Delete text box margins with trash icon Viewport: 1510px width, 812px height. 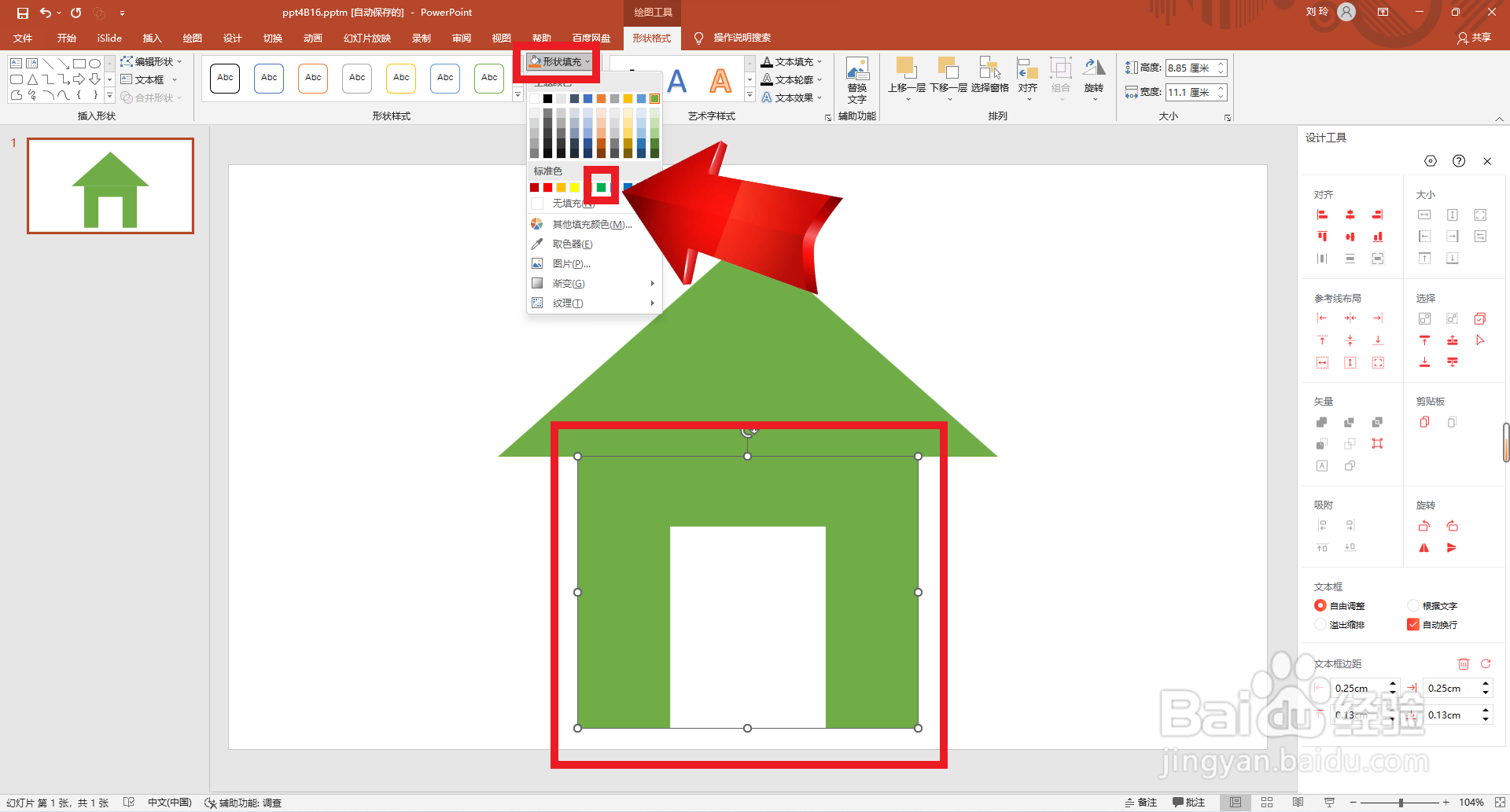[x=1464, y=664]
